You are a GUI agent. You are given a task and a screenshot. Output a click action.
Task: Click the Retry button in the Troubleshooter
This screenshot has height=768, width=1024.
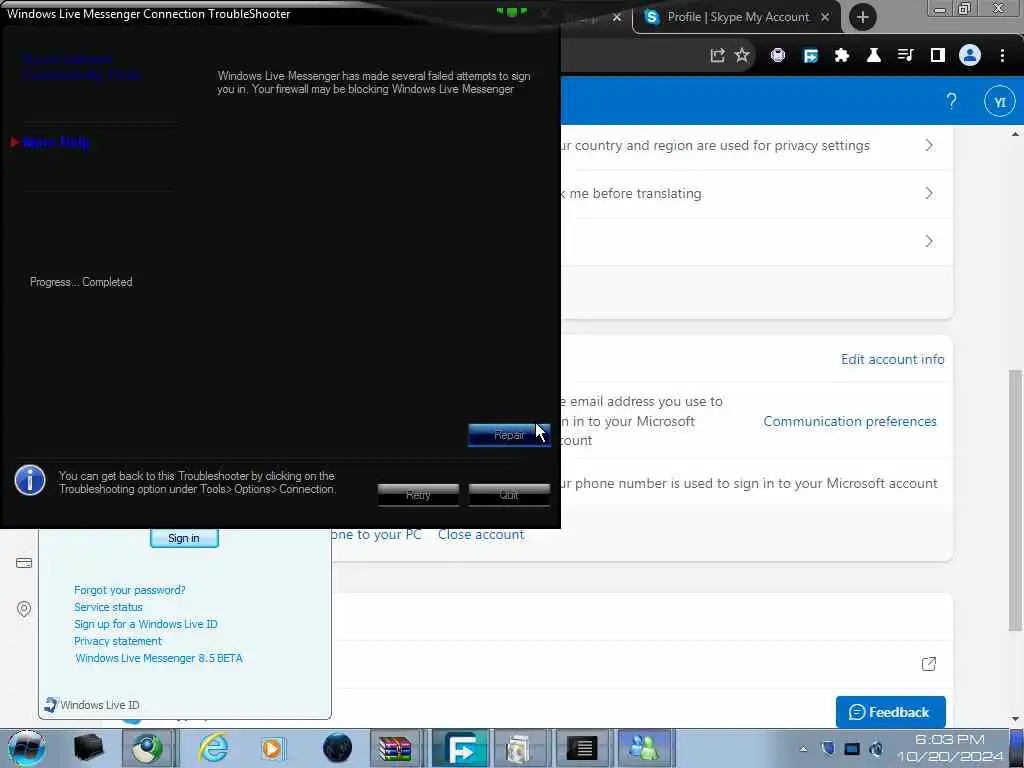pyautogui.click(x=418, y=495)
